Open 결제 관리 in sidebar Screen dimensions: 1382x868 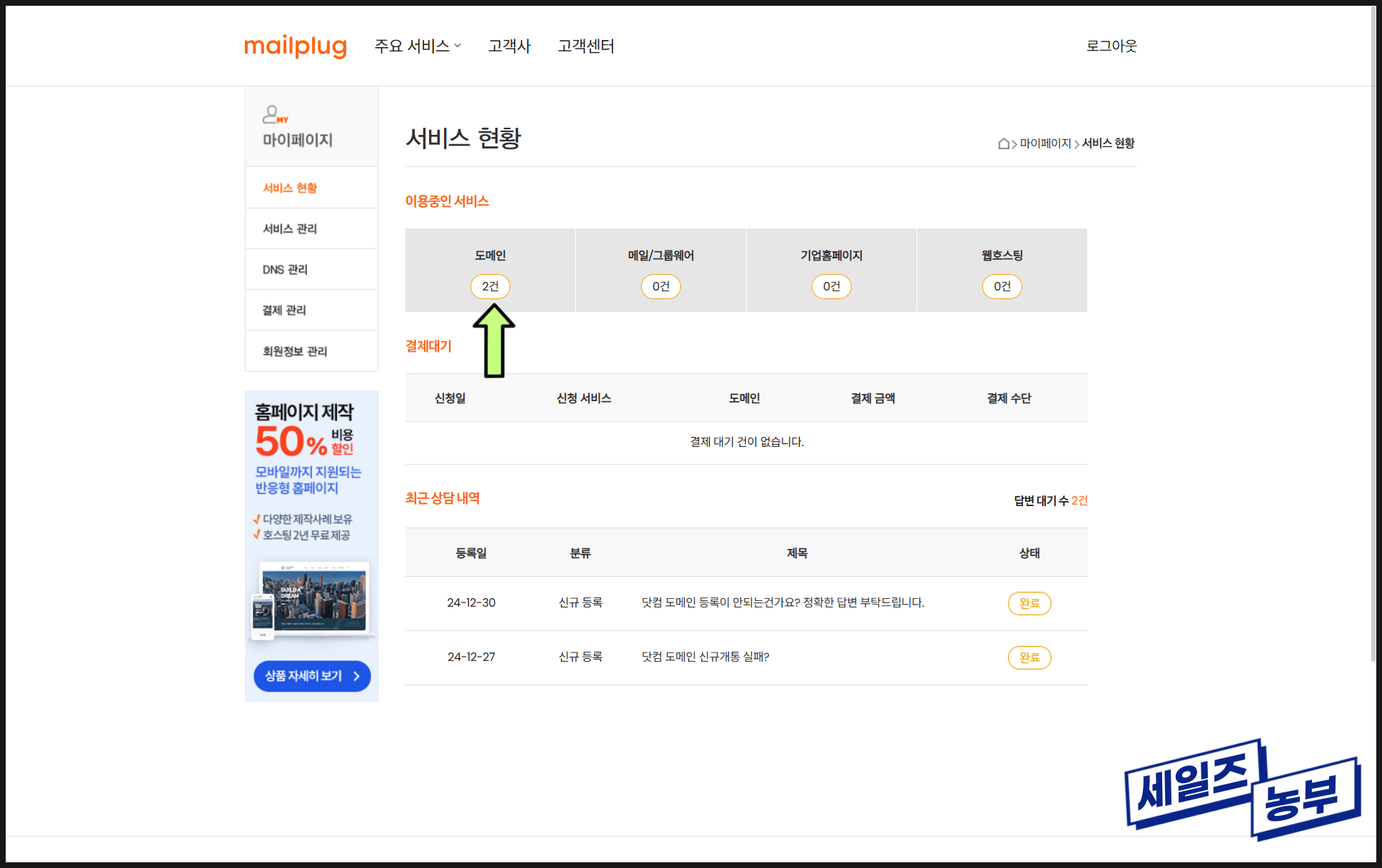click(284, 310)
